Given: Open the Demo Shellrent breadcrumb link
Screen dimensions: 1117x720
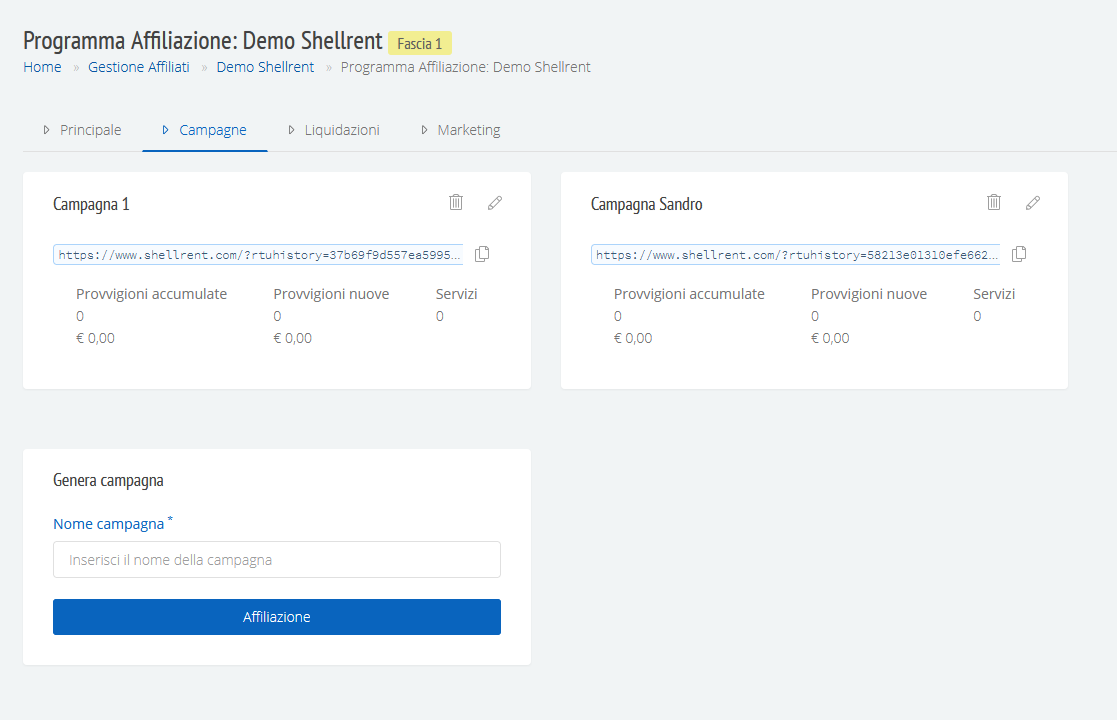Looking at the screenshot, I should coord(265,67).
